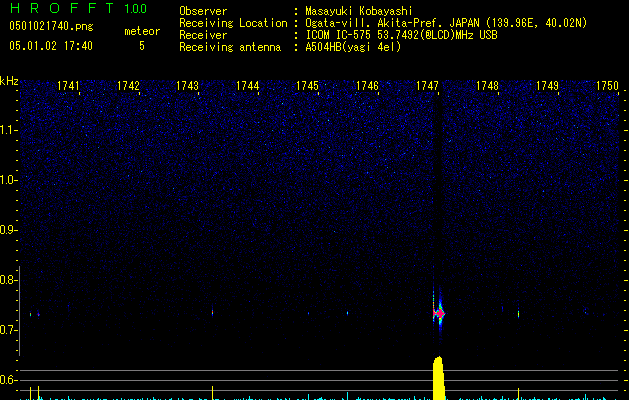Click the kHz axis unit label
This screenshot has height=400, width=629.
coord(9,81)
